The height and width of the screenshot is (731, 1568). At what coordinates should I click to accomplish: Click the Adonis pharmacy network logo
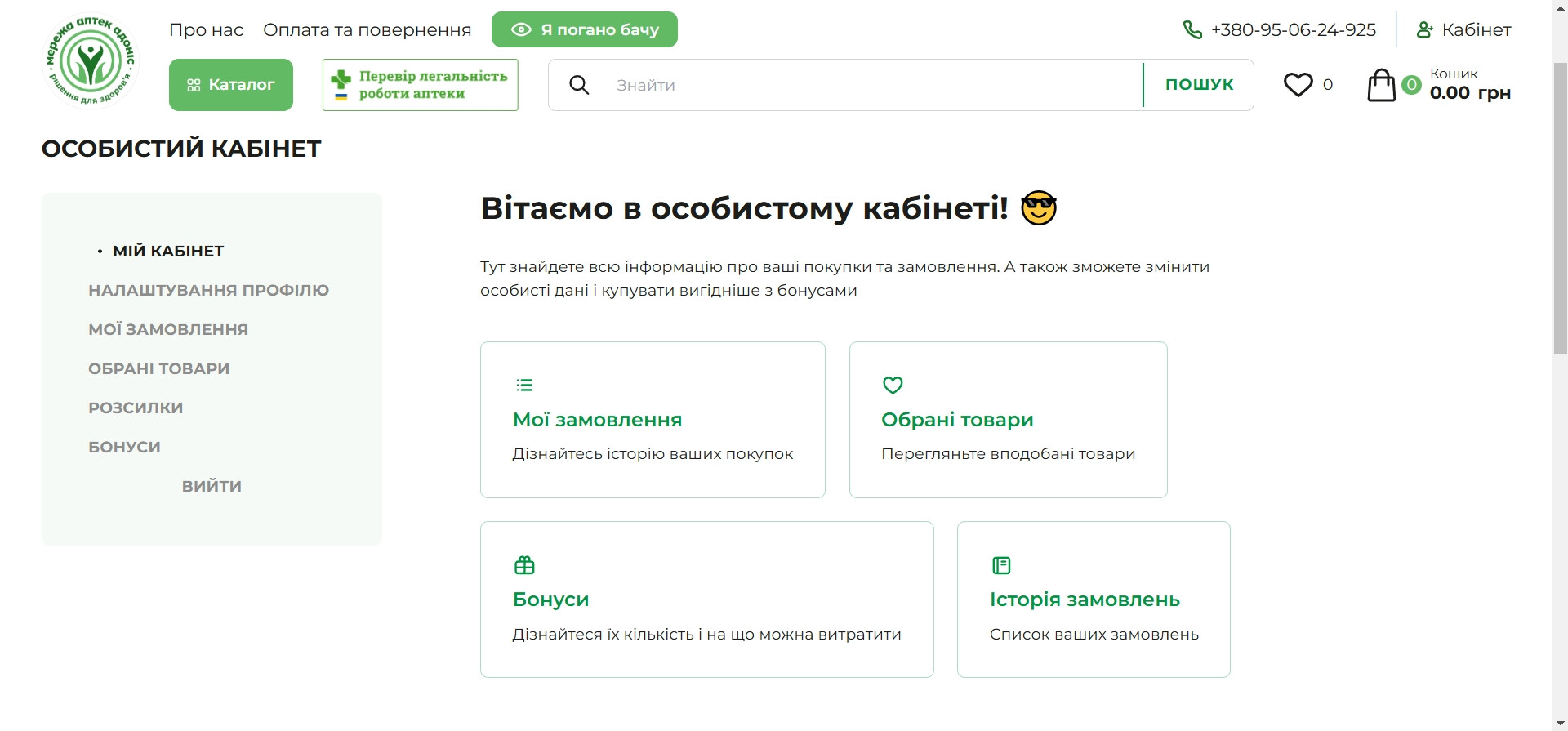coord(90,61)
